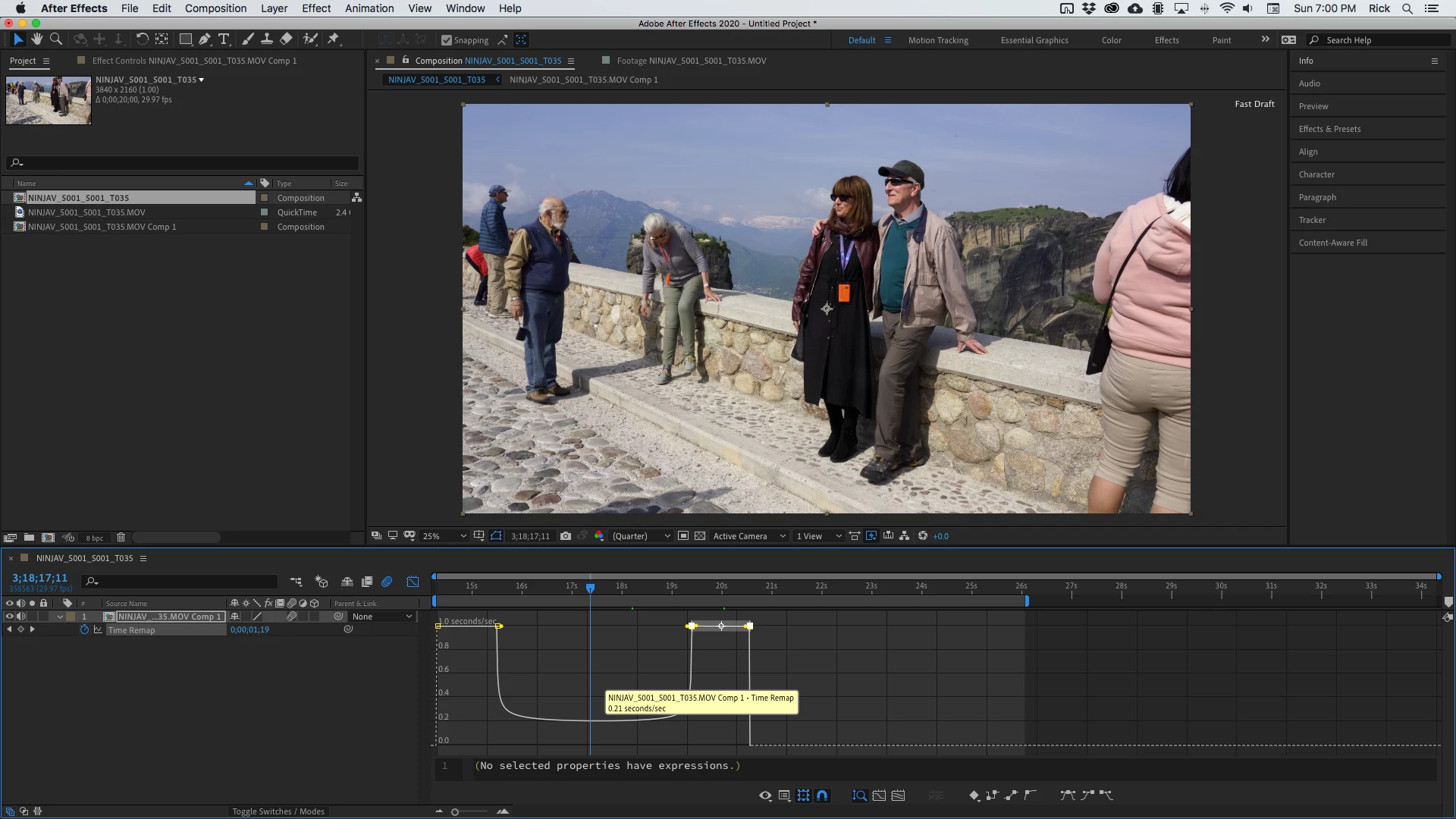Image resolution: width=1456 pixels, height=819 pixels.
Task: Select the Pen tool
Action: [204, 39]
